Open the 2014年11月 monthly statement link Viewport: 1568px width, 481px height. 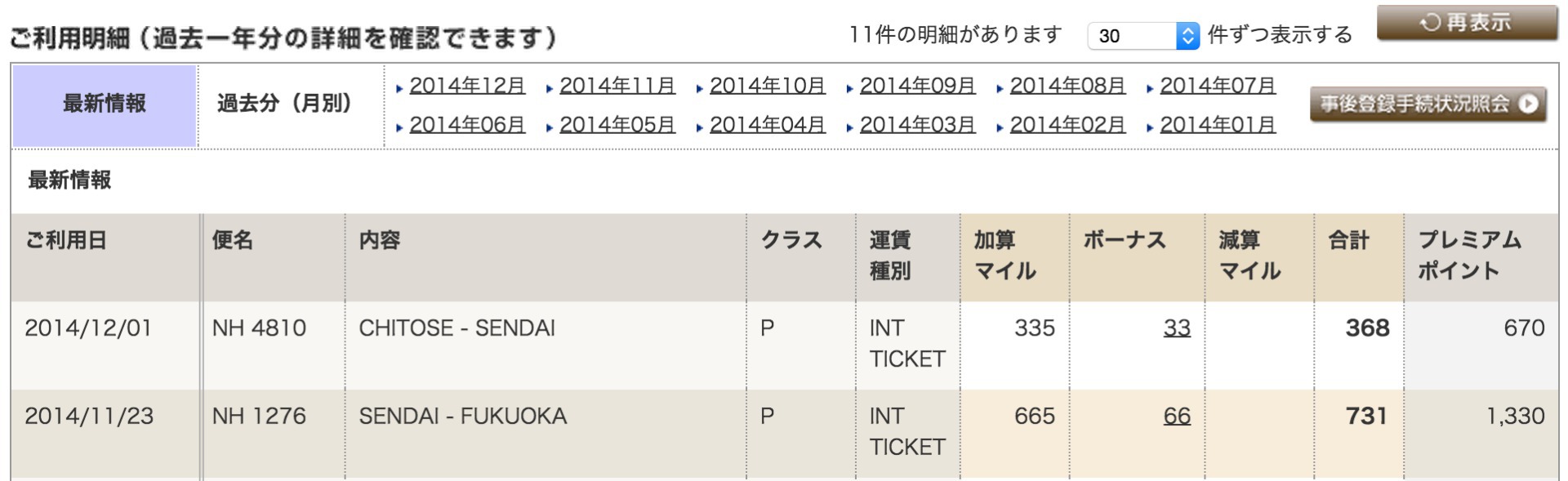[x=617, y=86]
